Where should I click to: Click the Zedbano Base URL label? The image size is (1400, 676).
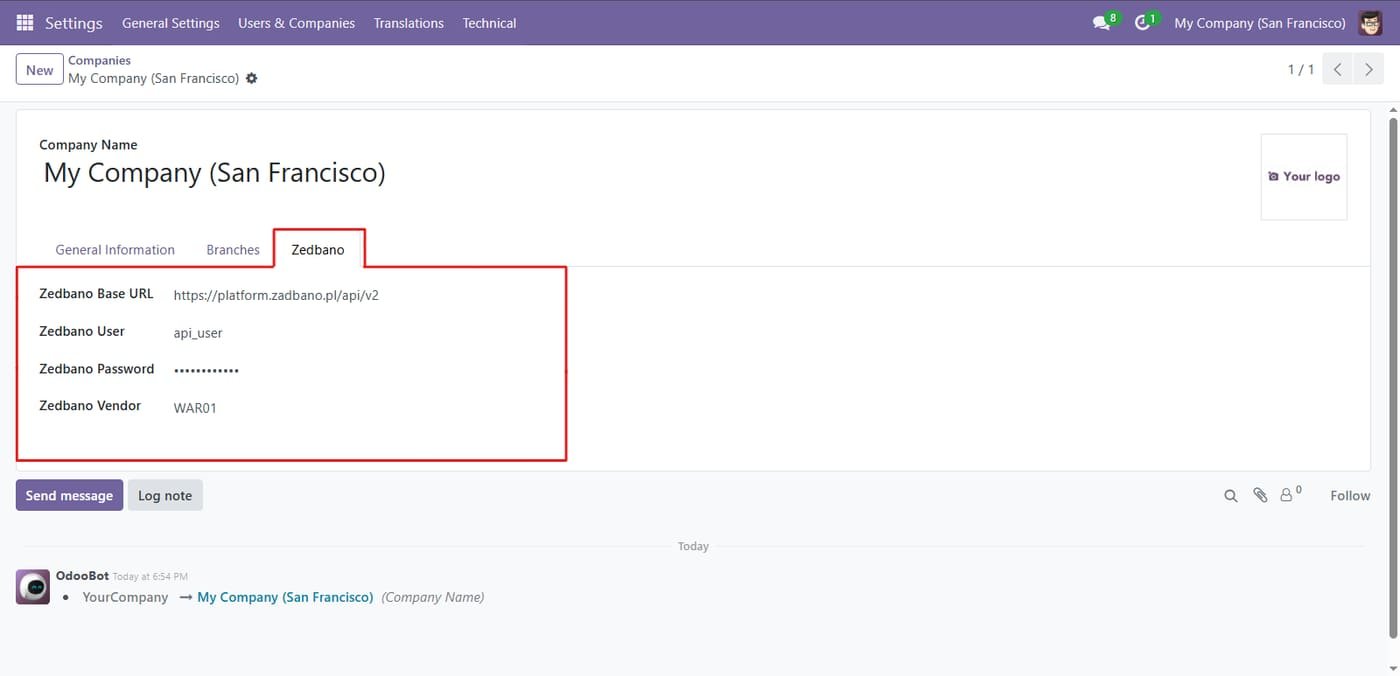tap(96, 293)
